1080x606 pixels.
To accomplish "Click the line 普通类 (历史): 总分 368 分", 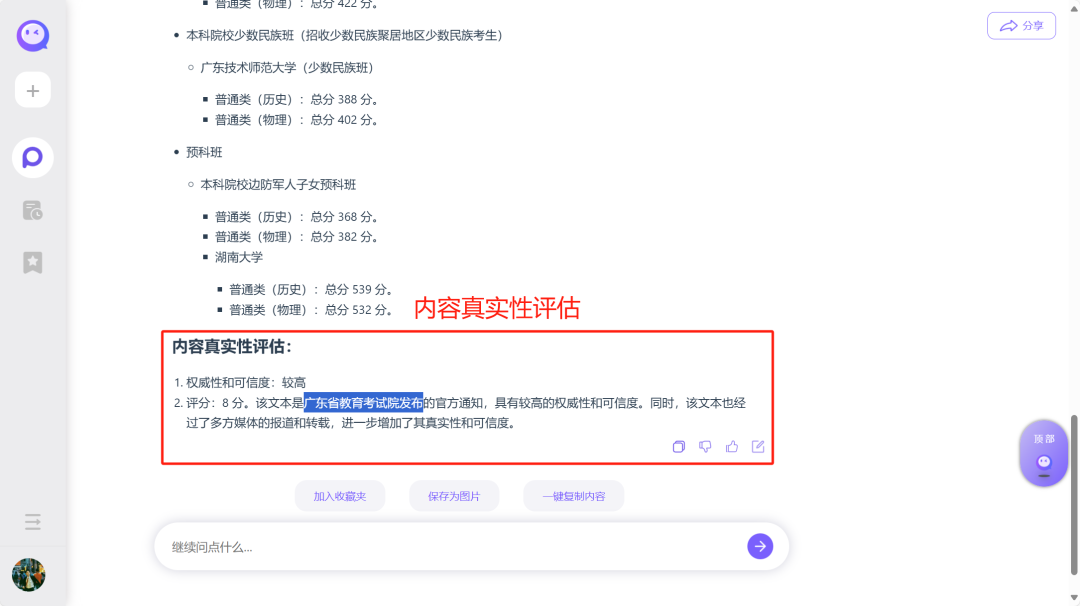I will (296, 217).
